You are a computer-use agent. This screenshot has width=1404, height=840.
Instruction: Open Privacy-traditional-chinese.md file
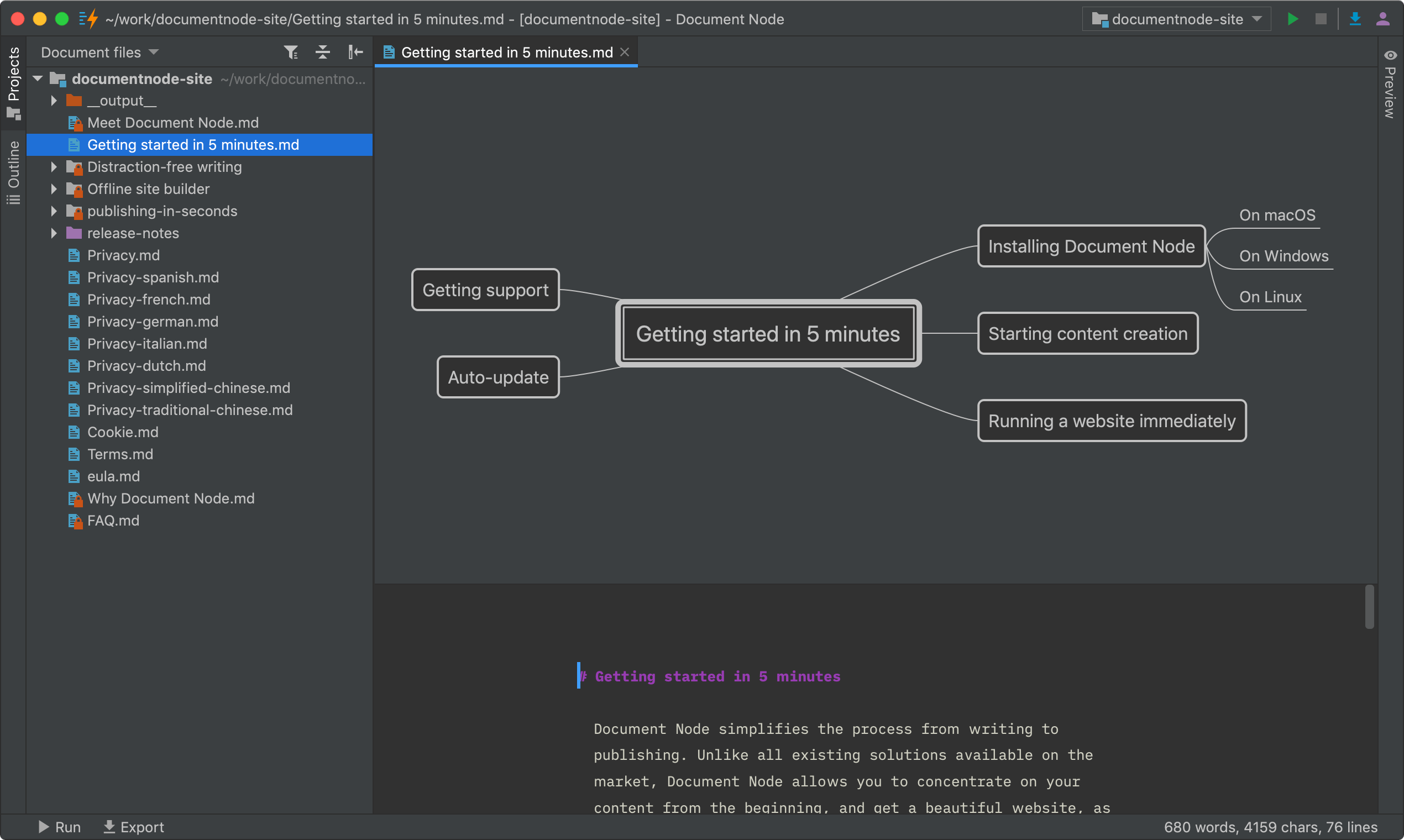click(x=190, y=410)
